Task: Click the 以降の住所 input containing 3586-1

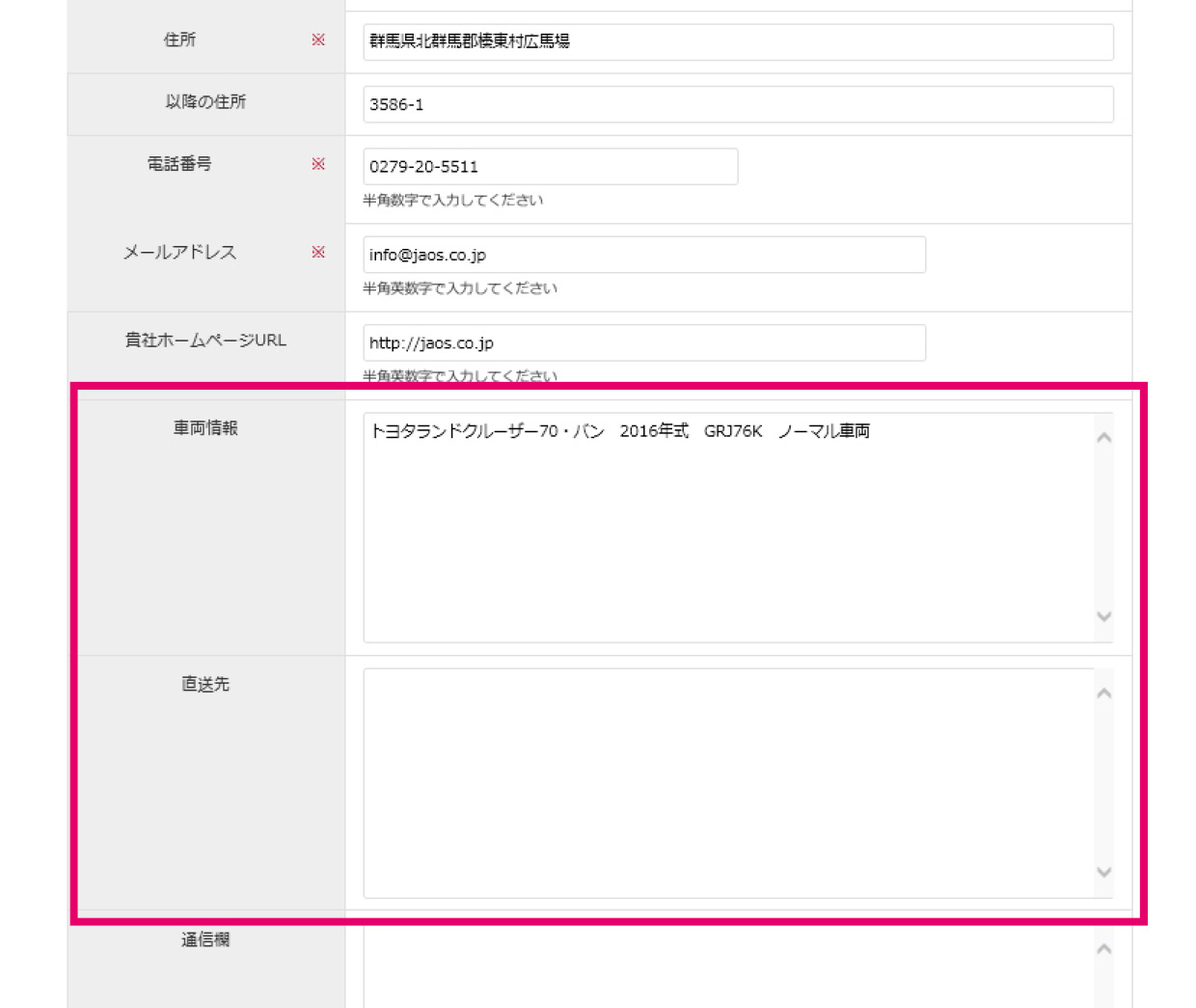Action: click(x=738, y=104)
